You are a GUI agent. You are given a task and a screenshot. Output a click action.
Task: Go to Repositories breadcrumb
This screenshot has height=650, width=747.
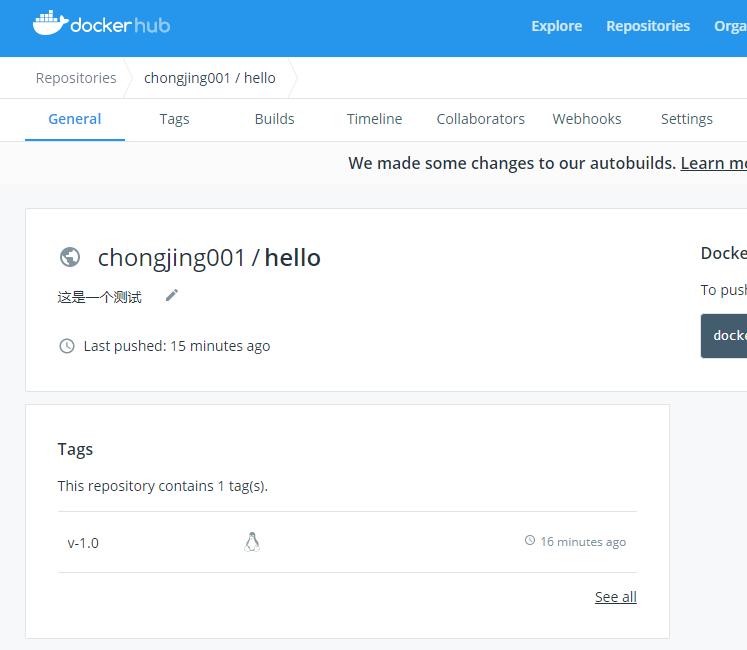tap(76, 78)
